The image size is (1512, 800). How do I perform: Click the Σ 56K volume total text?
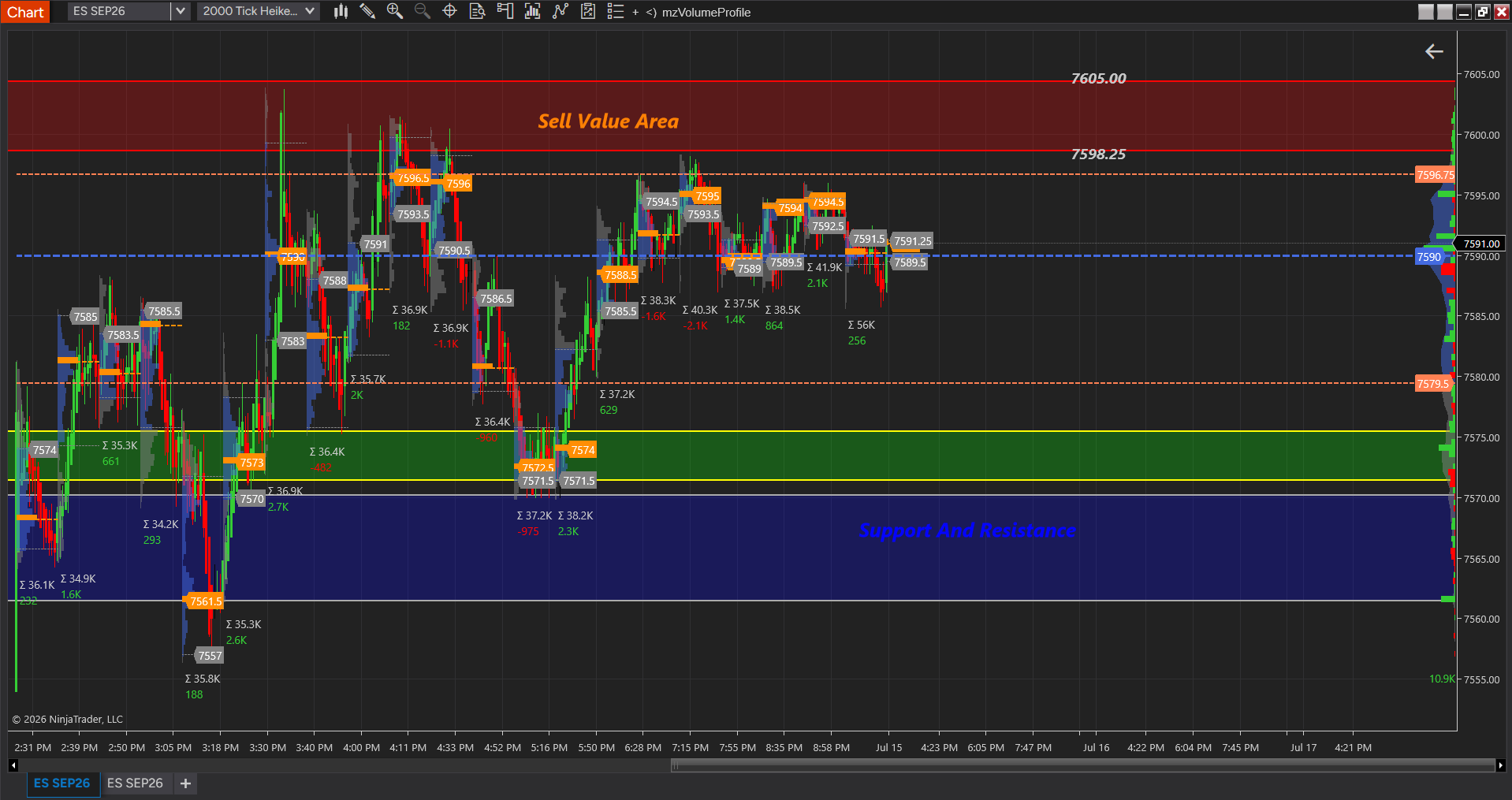point(861,325)
